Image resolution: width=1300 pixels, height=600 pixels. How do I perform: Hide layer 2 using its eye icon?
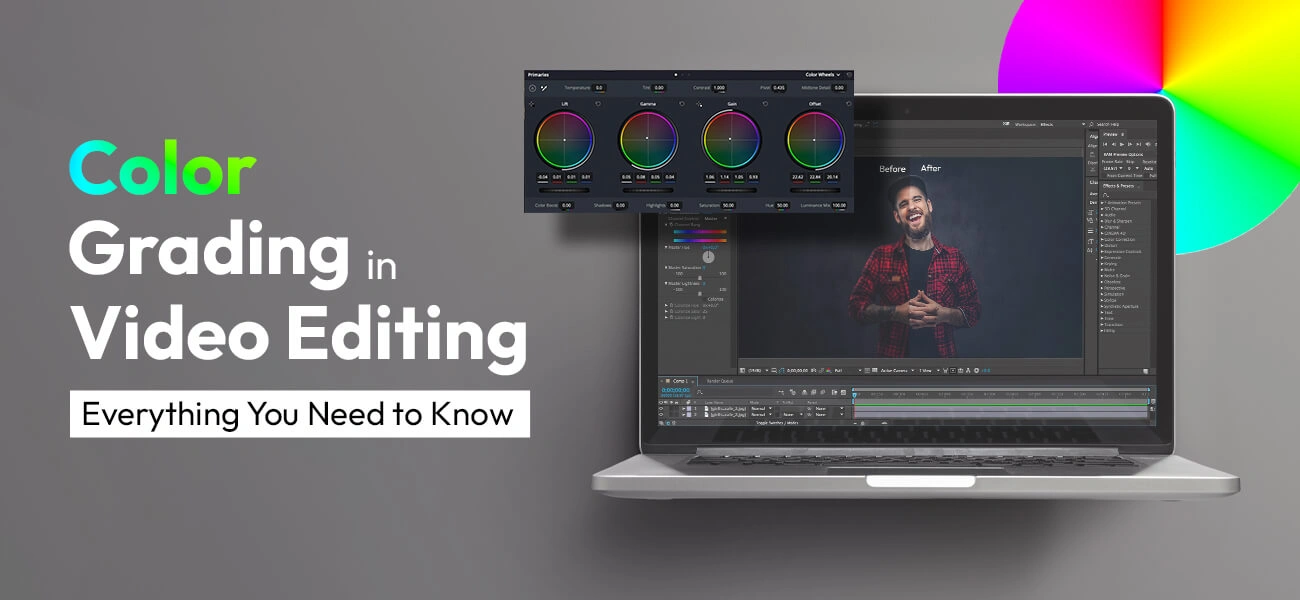tap(661, 414)
